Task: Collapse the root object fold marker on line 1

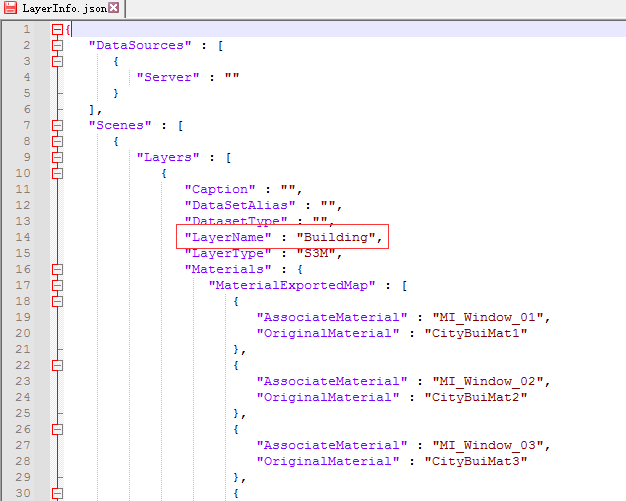Action: [x=57, y=29]
